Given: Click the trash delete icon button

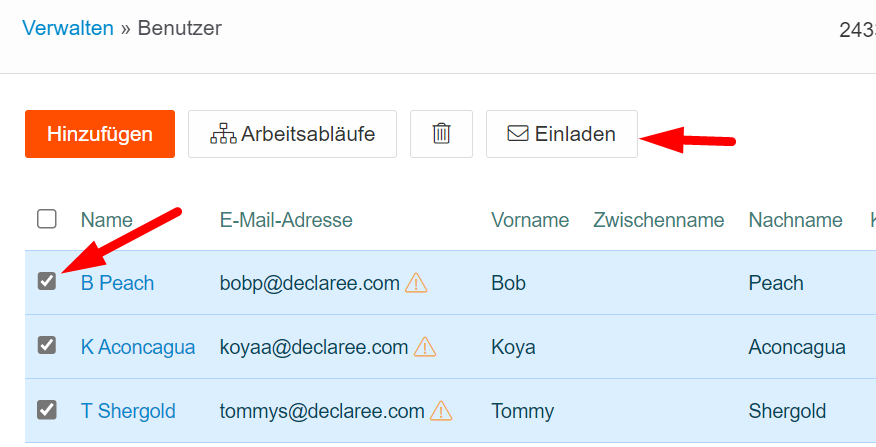Looking at the screenshot, I should click(x=441, y=134).
